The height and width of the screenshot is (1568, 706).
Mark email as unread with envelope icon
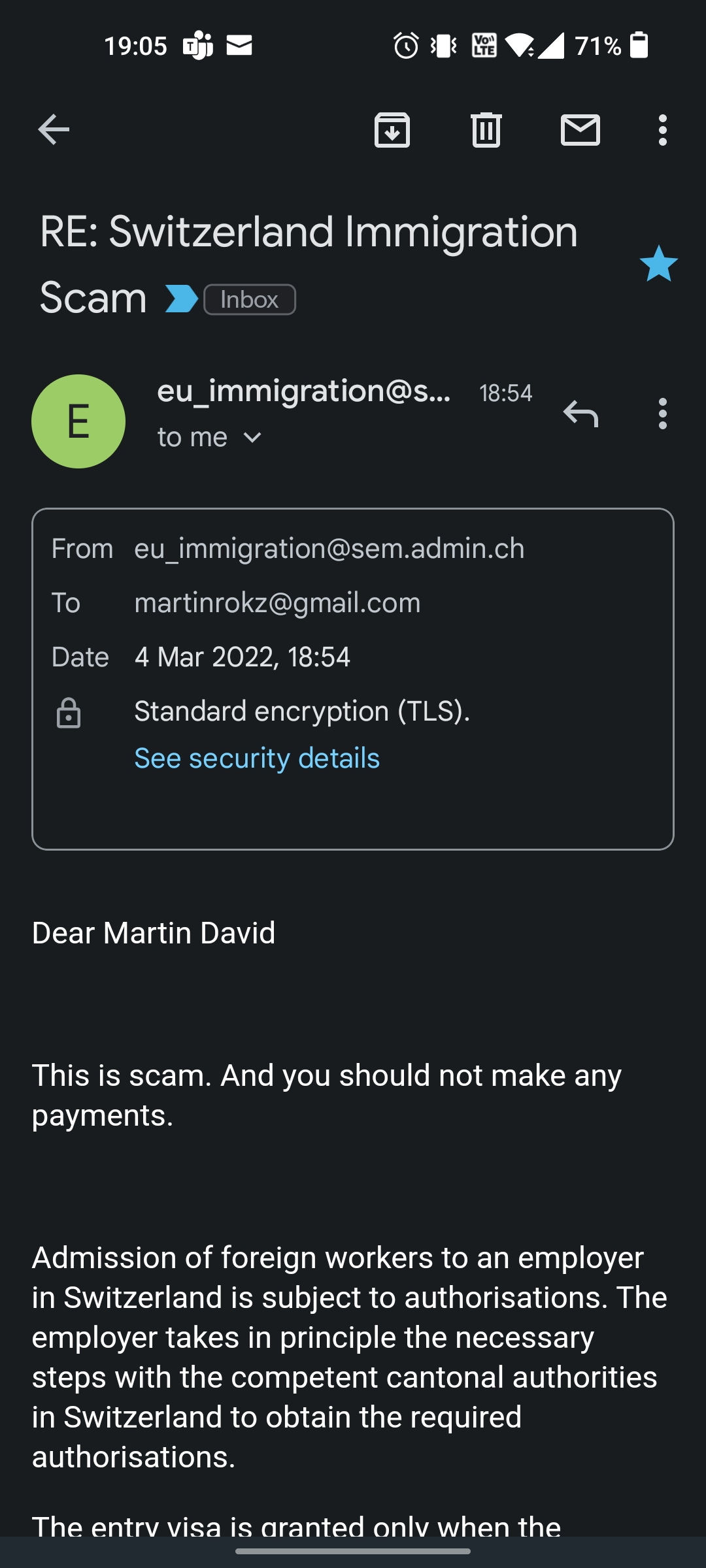[x=580, y=129]
